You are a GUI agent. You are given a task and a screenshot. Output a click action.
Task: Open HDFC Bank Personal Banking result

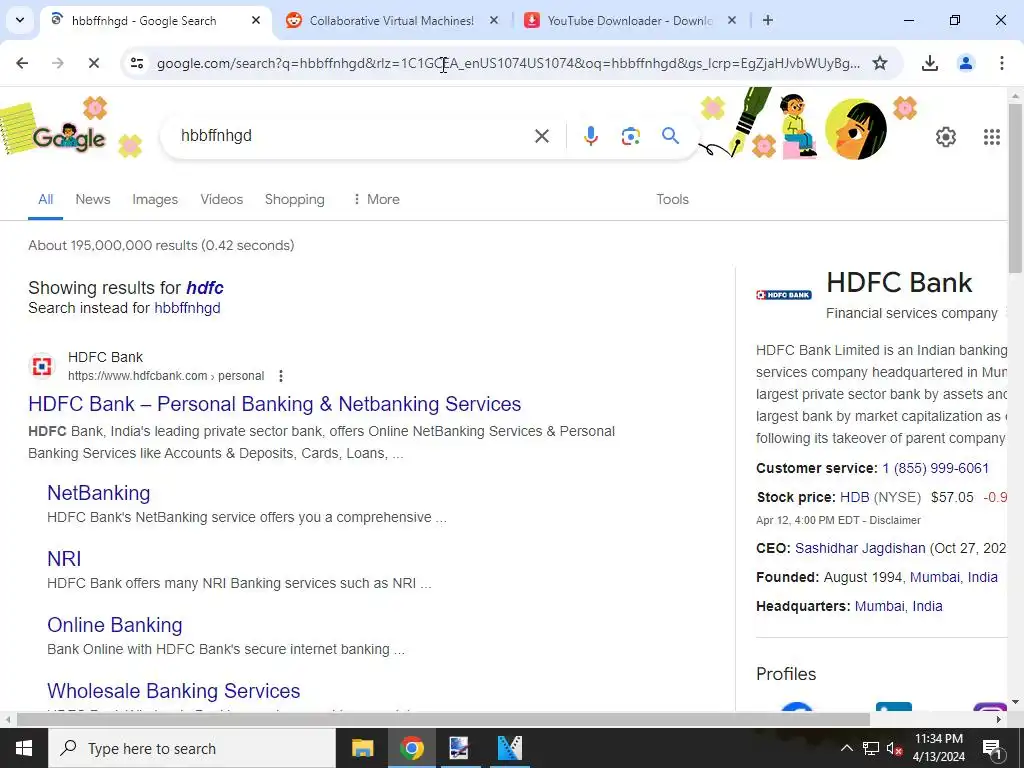click(x=274, y=404)
